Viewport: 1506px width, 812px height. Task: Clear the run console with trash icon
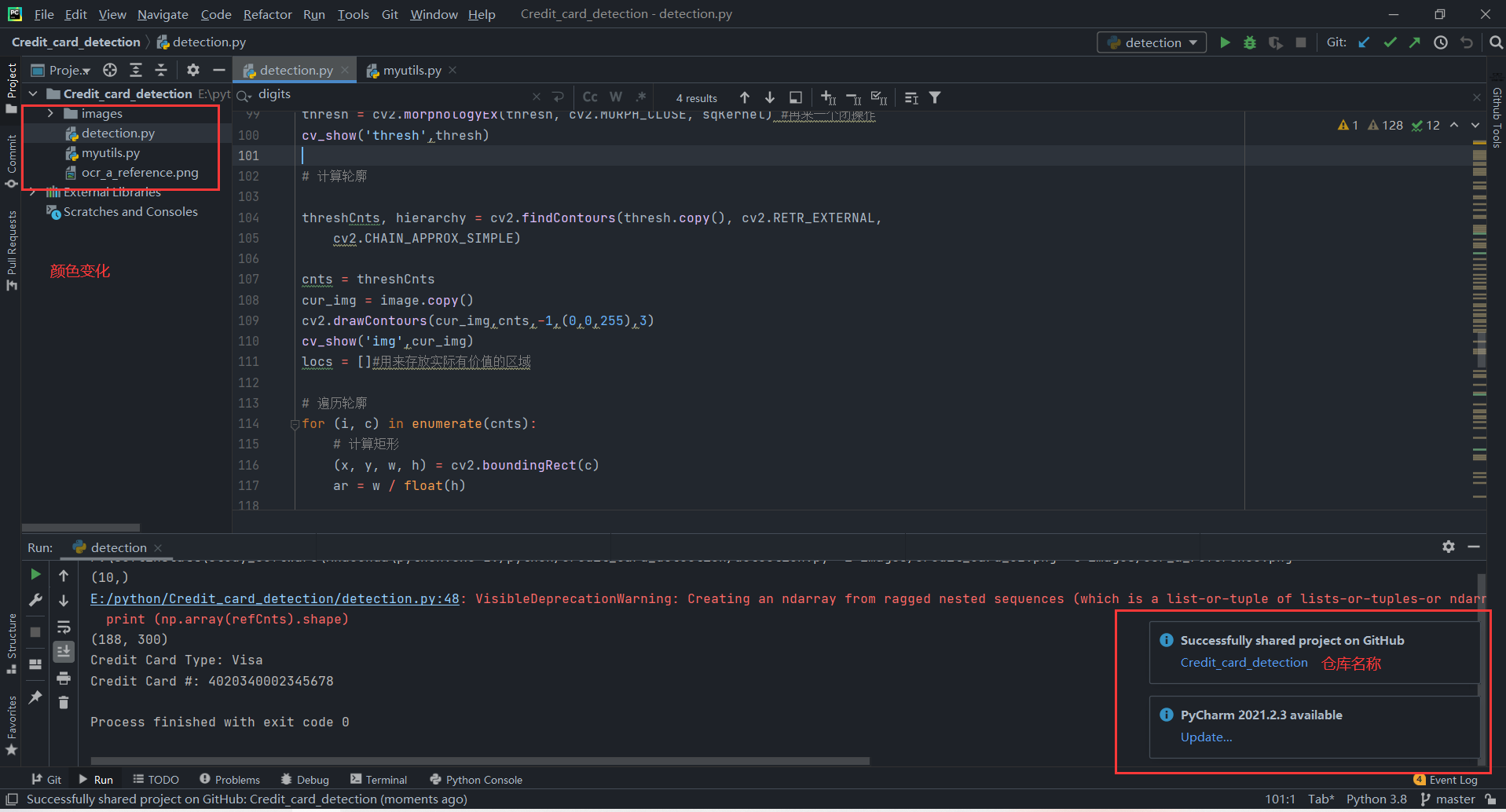tap(64, 703)
